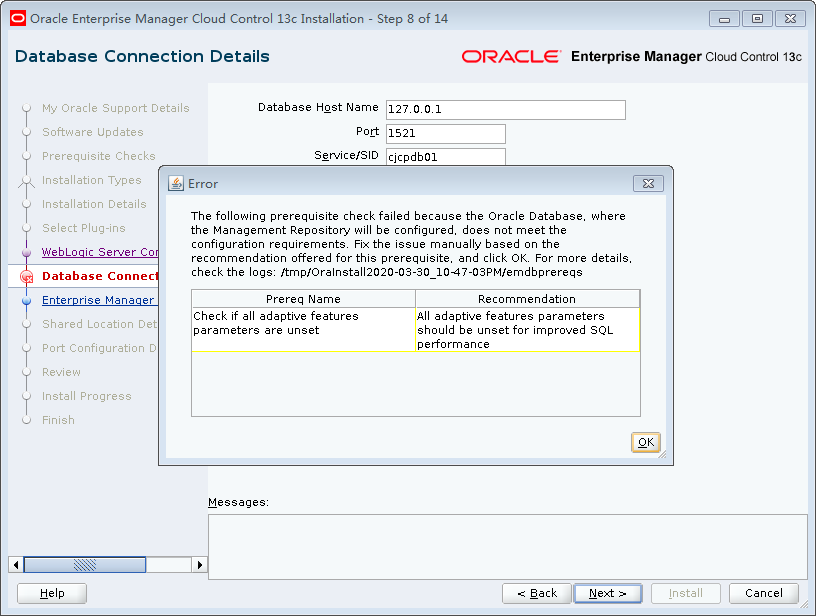Click the red error badge beside Database Connection
This screenshot has width=816, height=616.
tap(26, 277)
